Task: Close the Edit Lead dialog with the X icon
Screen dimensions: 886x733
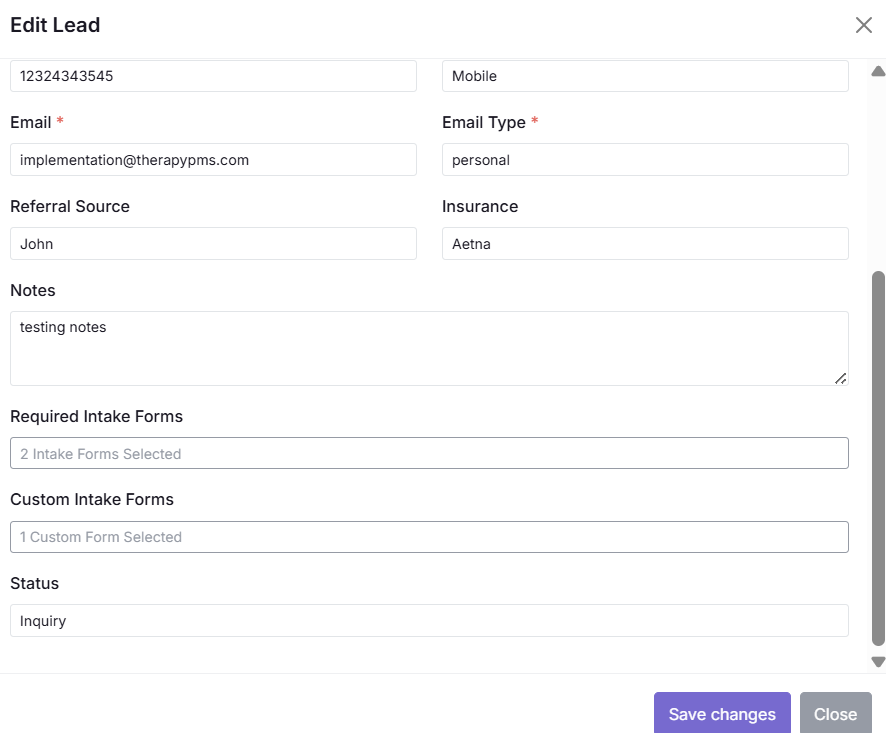Action: coord(864,25)
